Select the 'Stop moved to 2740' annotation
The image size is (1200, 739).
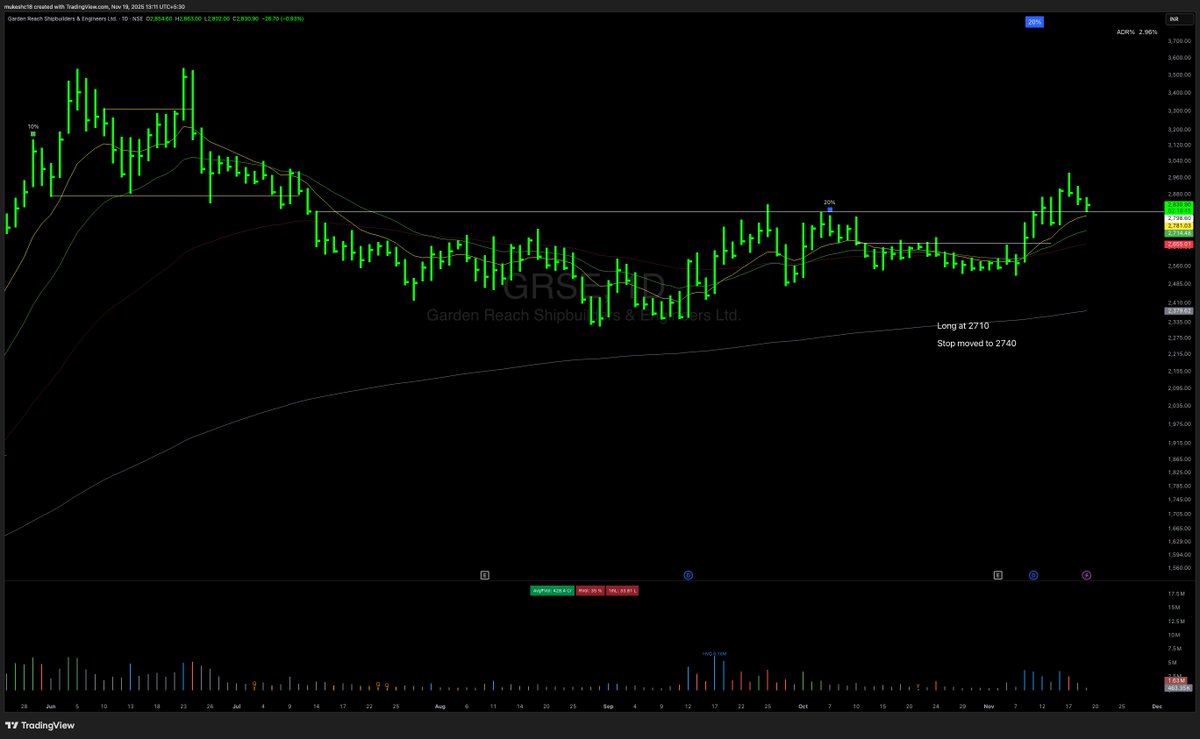tap(977, 343)
